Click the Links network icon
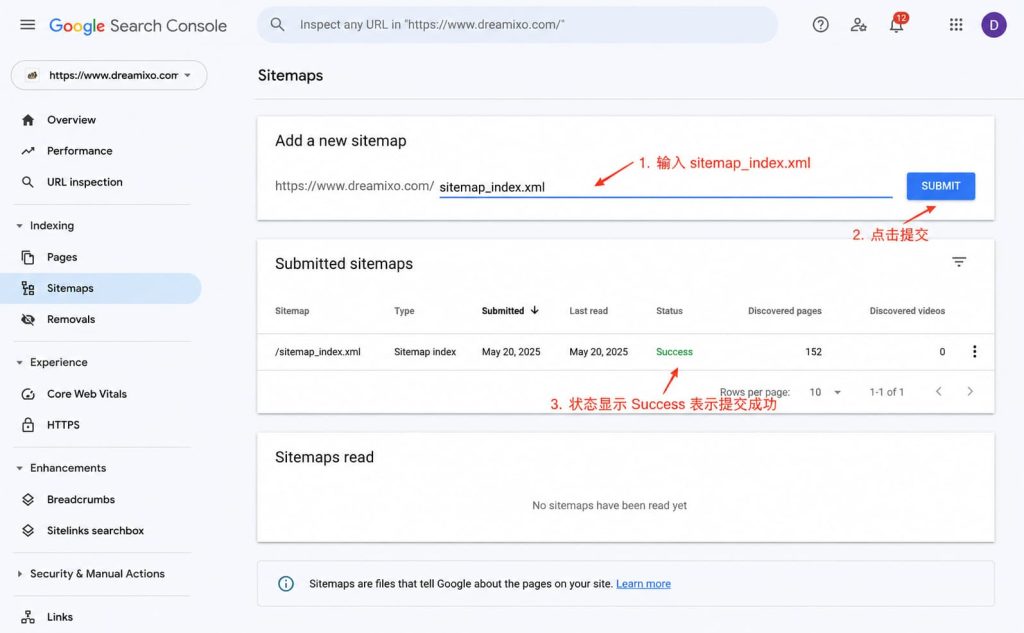This screenshot has width=1024, height=633. pyautogui.click(x=27, y=617)
